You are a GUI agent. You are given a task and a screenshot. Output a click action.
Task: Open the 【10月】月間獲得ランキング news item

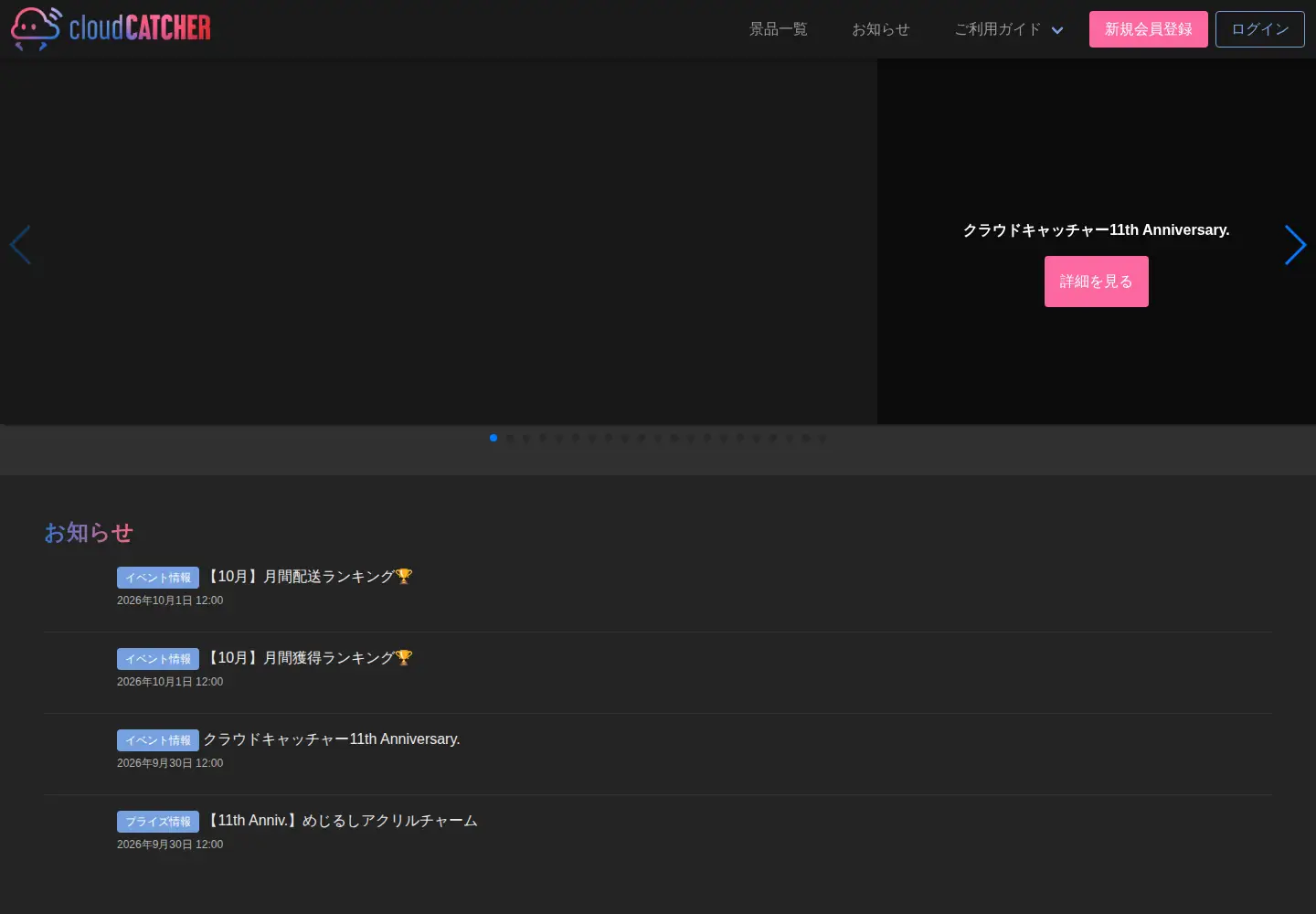point(309,658)
